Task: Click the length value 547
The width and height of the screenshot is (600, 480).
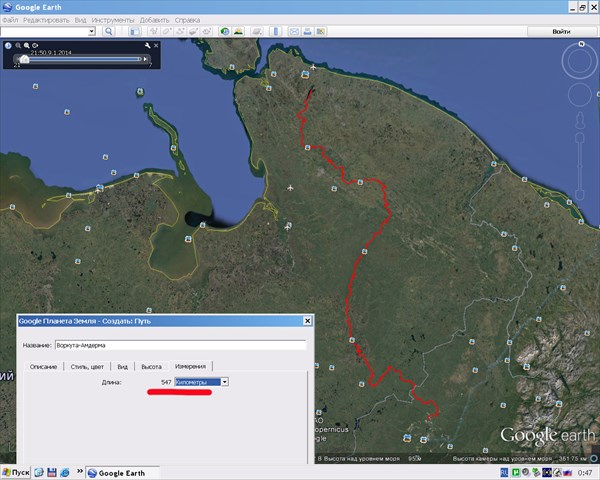Action: [166, 382]
